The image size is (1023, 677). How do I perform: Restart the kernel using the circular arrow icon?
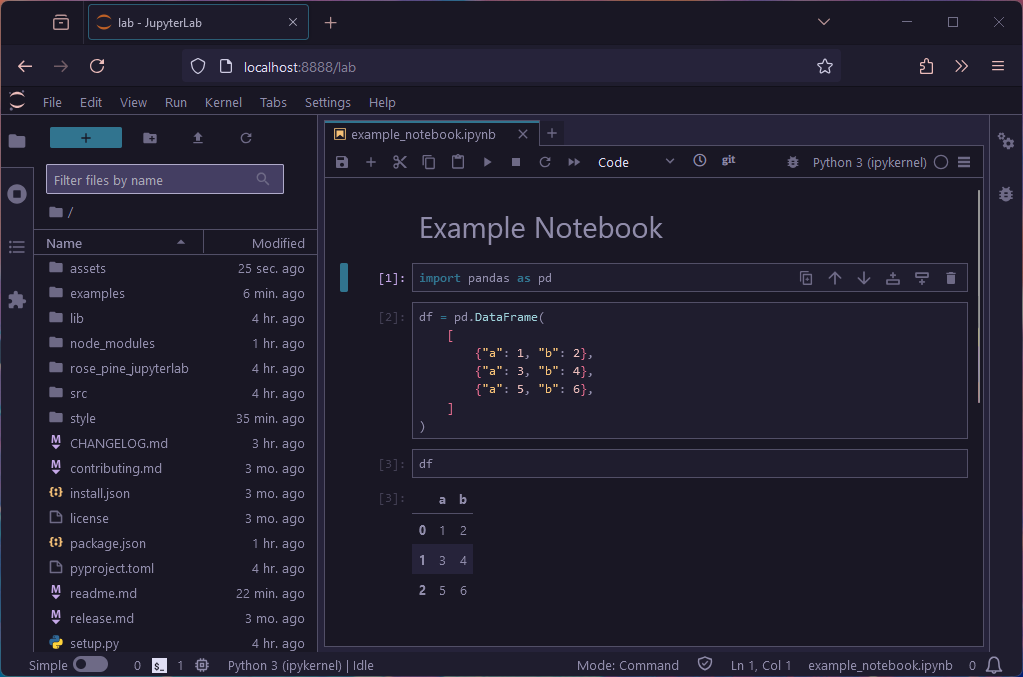[x=545, y=162]
